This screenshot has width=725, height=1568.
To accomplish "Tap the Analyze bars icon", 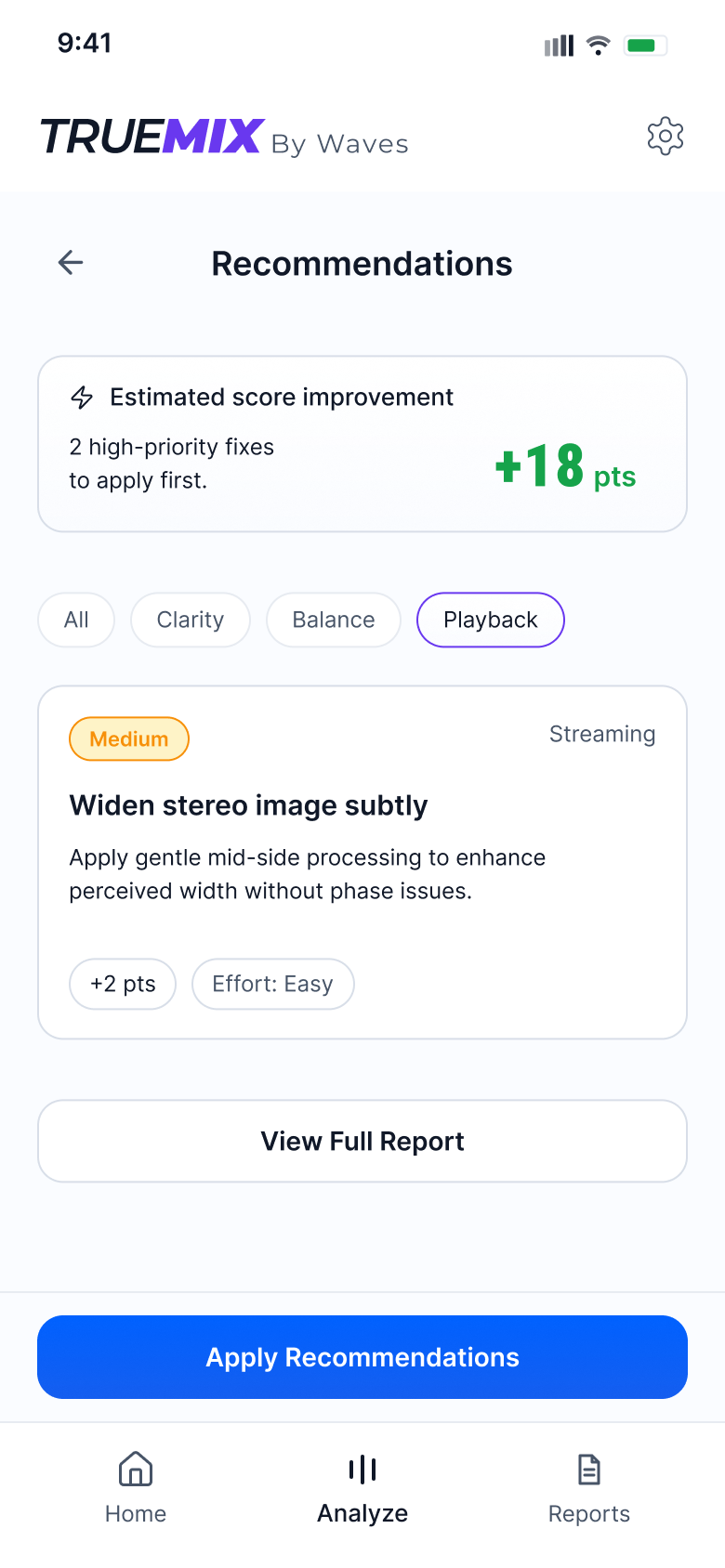I will pyautogui.click(x=362, y=1469).
